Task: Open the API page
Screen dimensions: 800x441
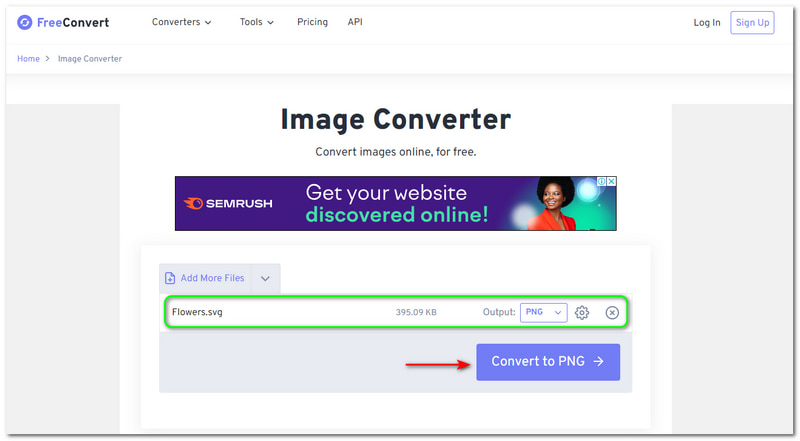Action: point(355,22)
